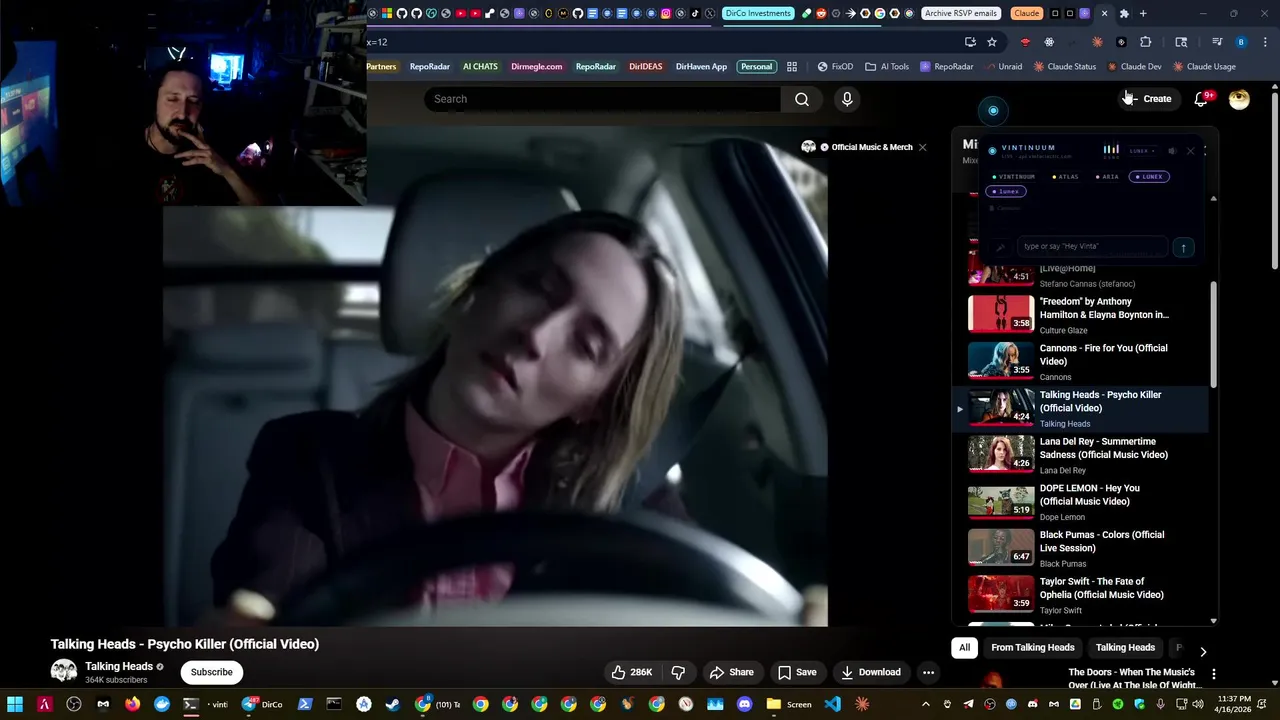Select From Talking Heads filter chip
This screenshot has height=720, width=1280.
click(1032, 648)
